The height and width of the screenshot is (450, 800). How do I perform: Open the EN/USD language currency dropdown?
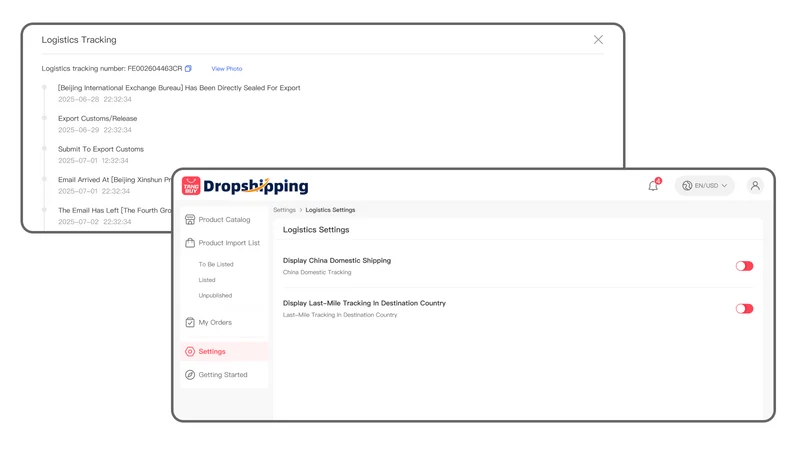click(x=705, y=186)
